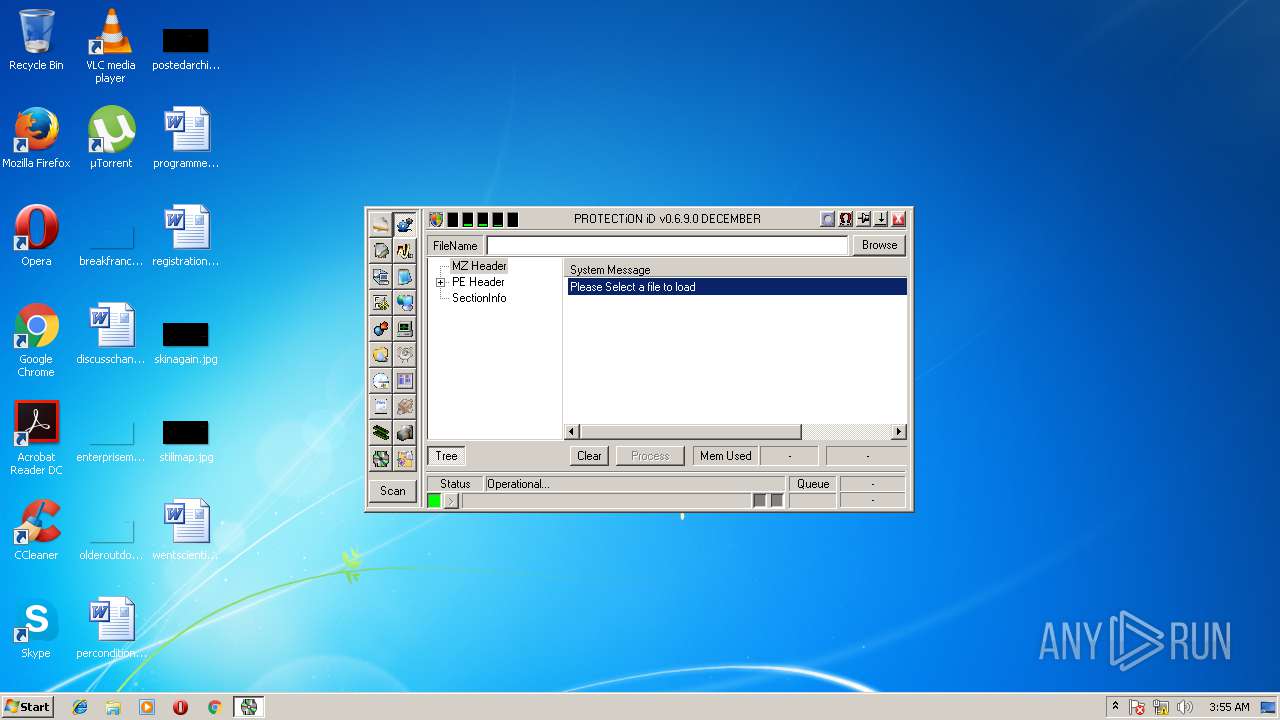The image size is (1280, 720).
Task: Select SectionInfo in the tree
Action: pyautogui.click(x=479, y=298)
